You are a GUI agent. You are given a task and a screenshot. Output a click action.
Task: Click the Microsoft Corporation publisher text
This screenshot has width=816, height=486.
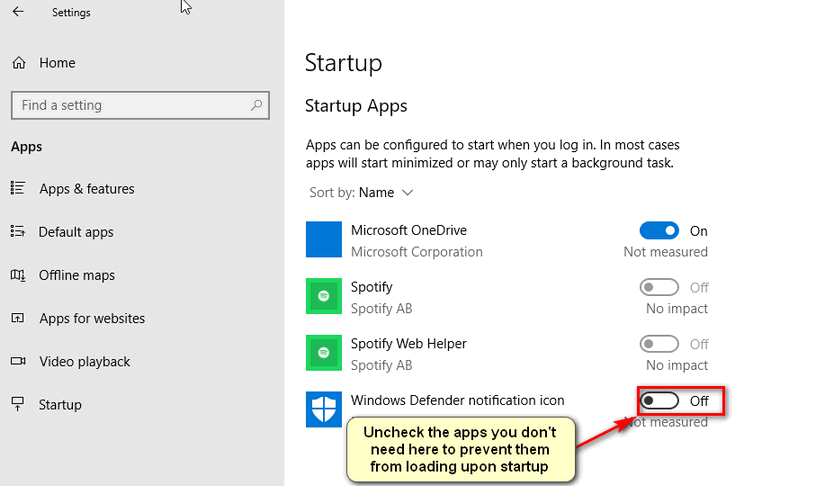pos(417,252)
